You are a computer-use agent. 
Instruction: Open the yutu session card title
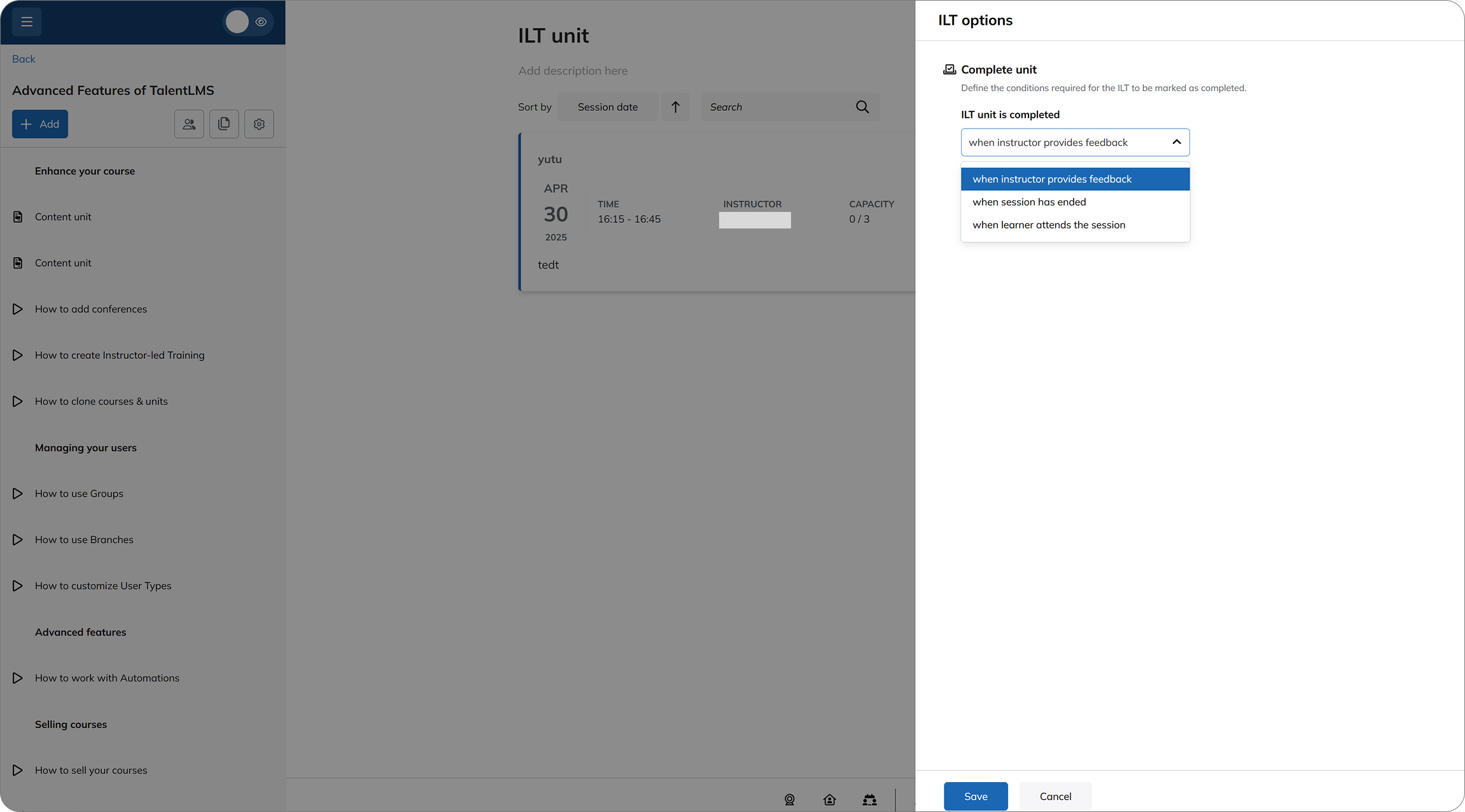(550, 160)
